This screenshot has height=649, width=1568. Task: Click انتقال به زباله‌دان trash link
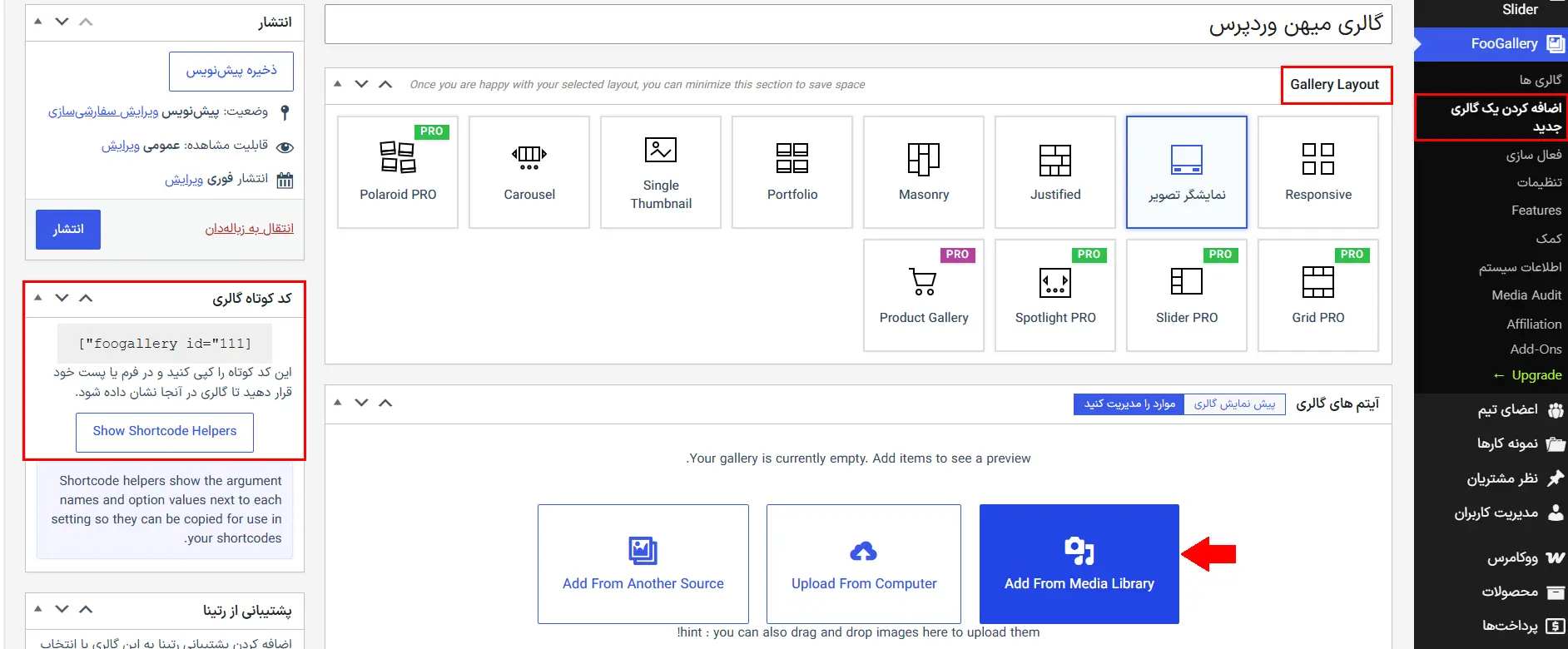tap(250, 229)
